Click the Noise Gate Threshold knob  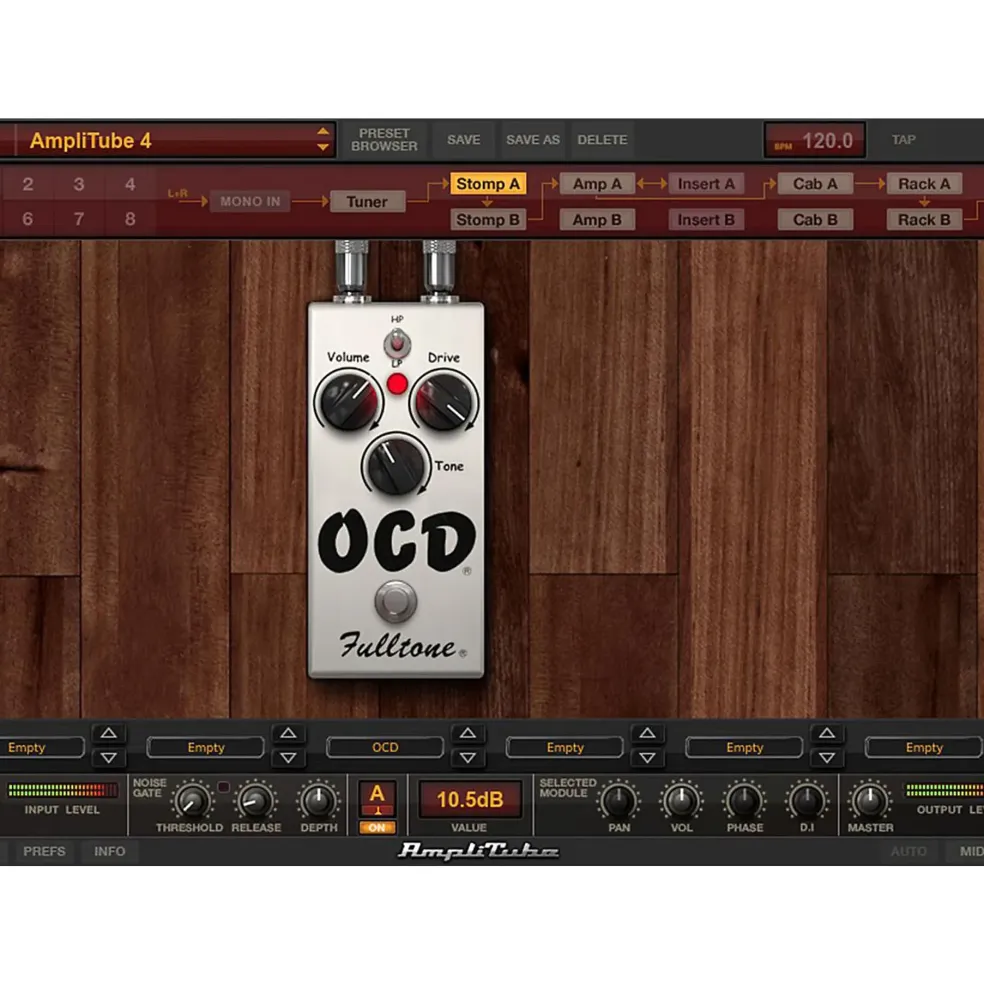tap(192, 801)
